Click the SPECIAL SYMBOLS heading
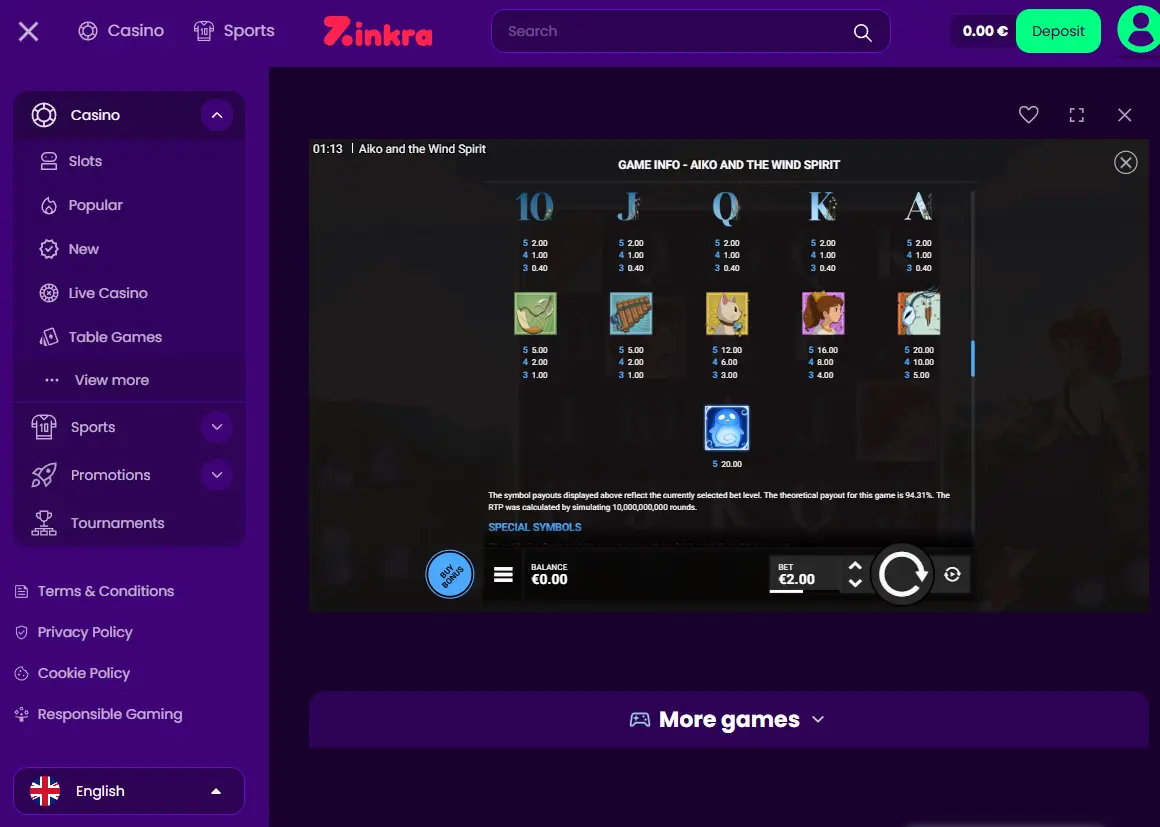 [535, 527]
